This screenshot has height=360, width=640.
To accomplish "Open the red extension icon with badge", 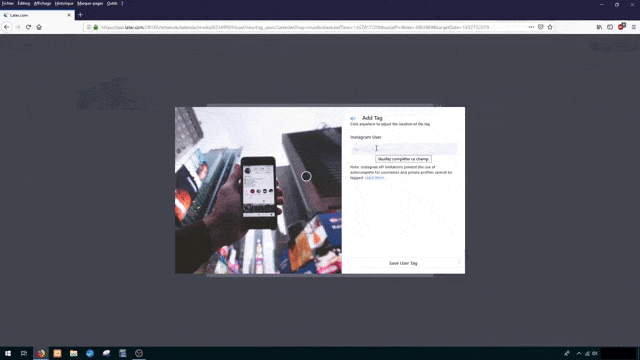I will tap(622, 27).
